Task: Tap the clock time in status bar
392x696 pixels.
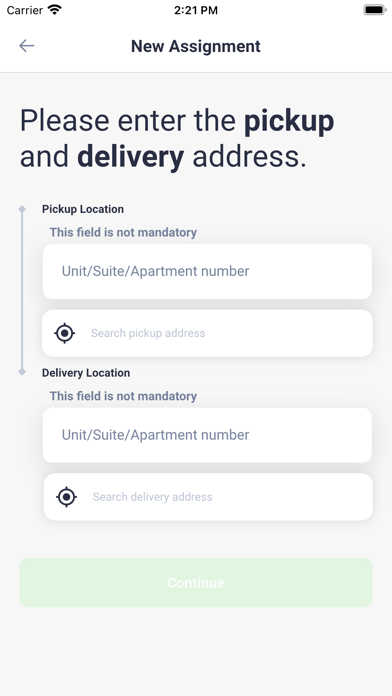Action: coord(196,10)
